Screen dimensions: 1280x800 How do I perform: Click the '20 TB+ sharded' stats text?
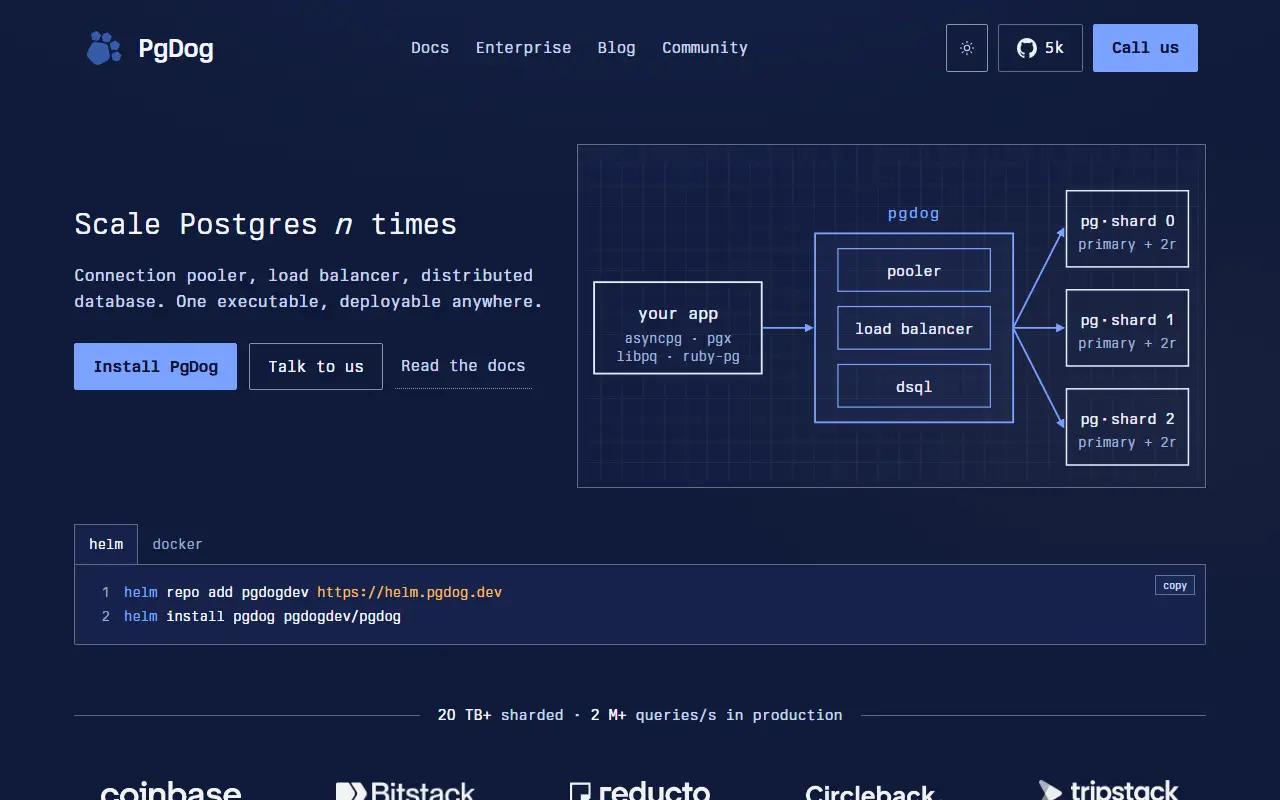click(x=500, y=715)
